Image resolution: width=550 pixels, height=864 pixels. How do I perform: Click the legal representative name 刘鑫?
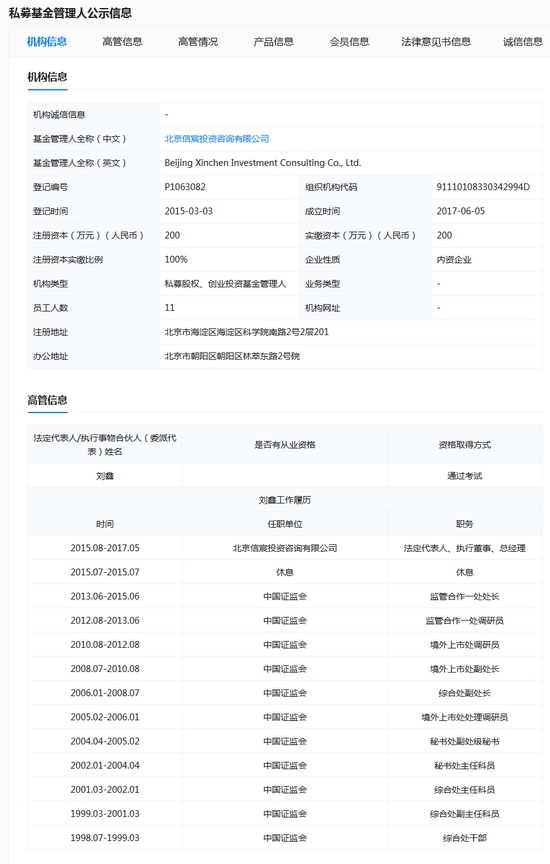[105, 476]
